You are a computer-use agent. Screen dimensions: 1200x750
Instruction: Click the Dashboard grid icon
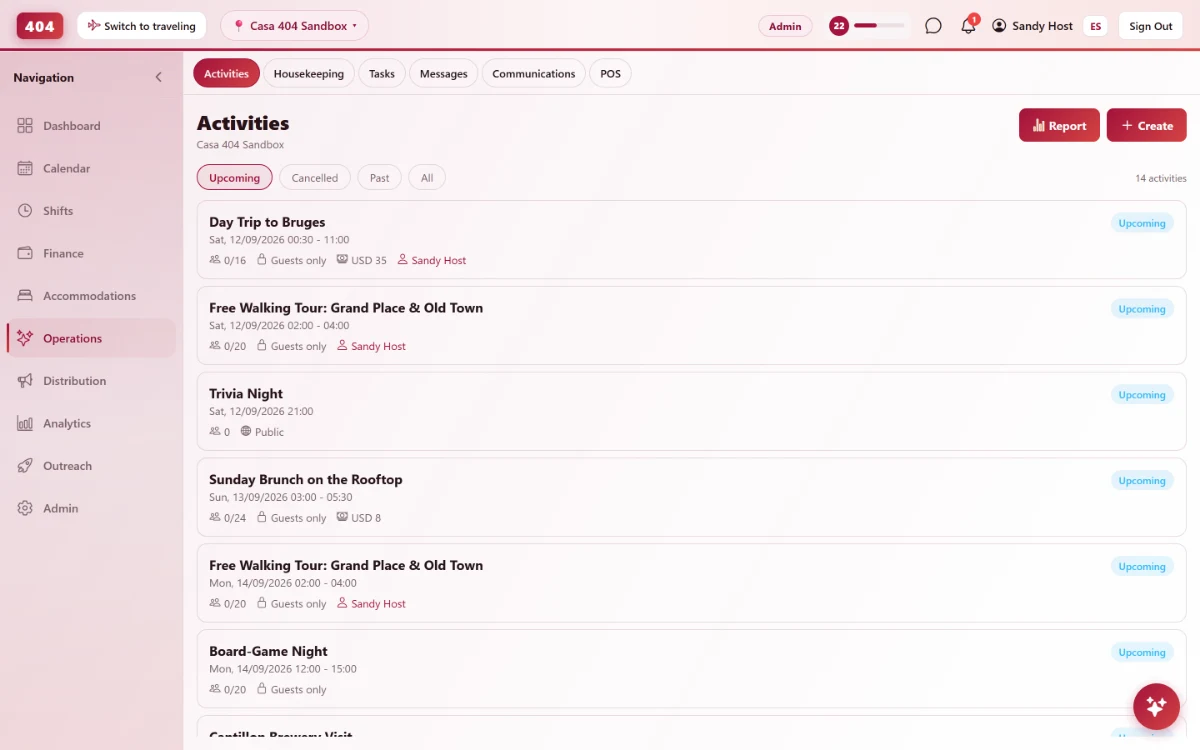coord(25,126)
